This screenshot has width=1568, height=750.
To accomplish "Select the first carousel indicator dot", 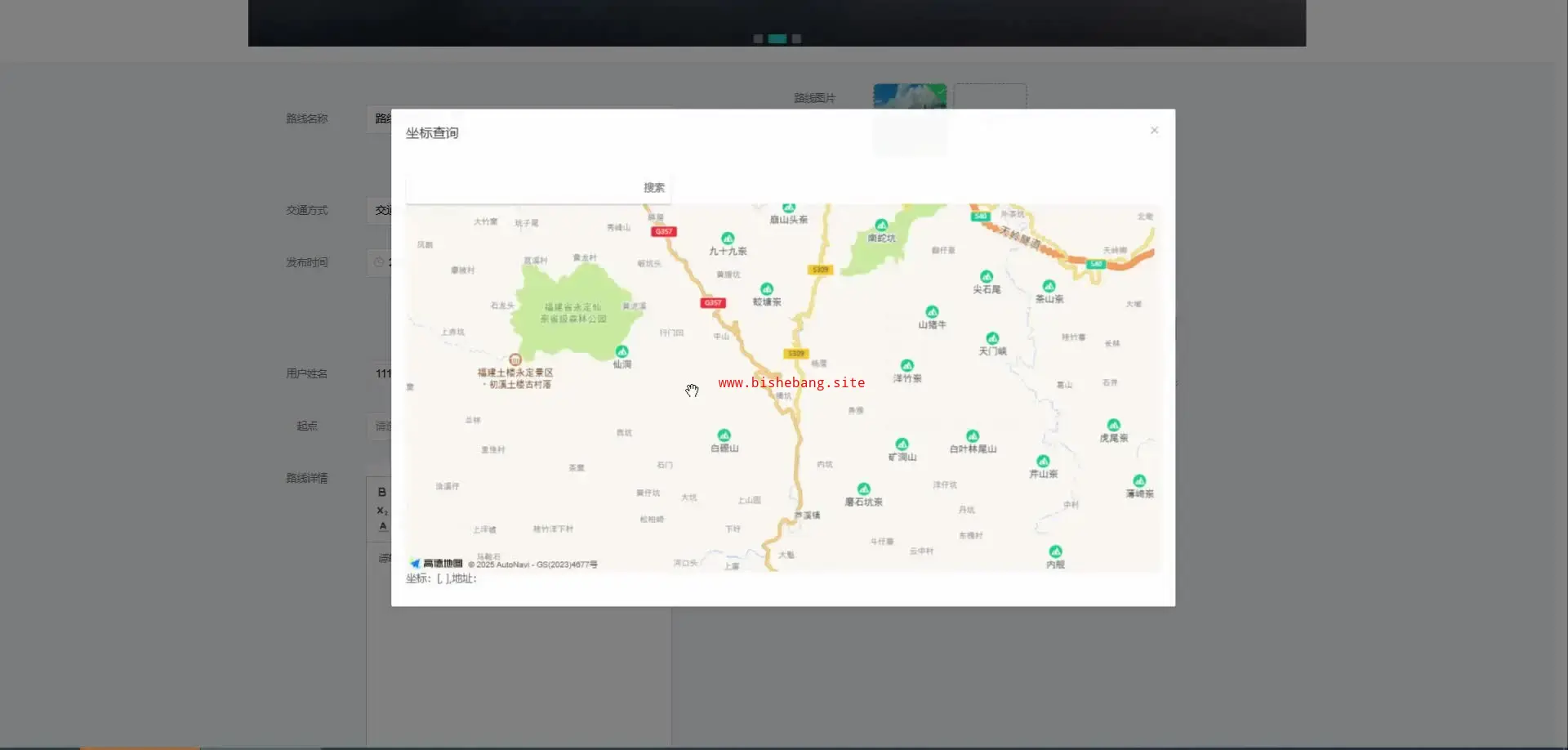I will click(758, 38).
